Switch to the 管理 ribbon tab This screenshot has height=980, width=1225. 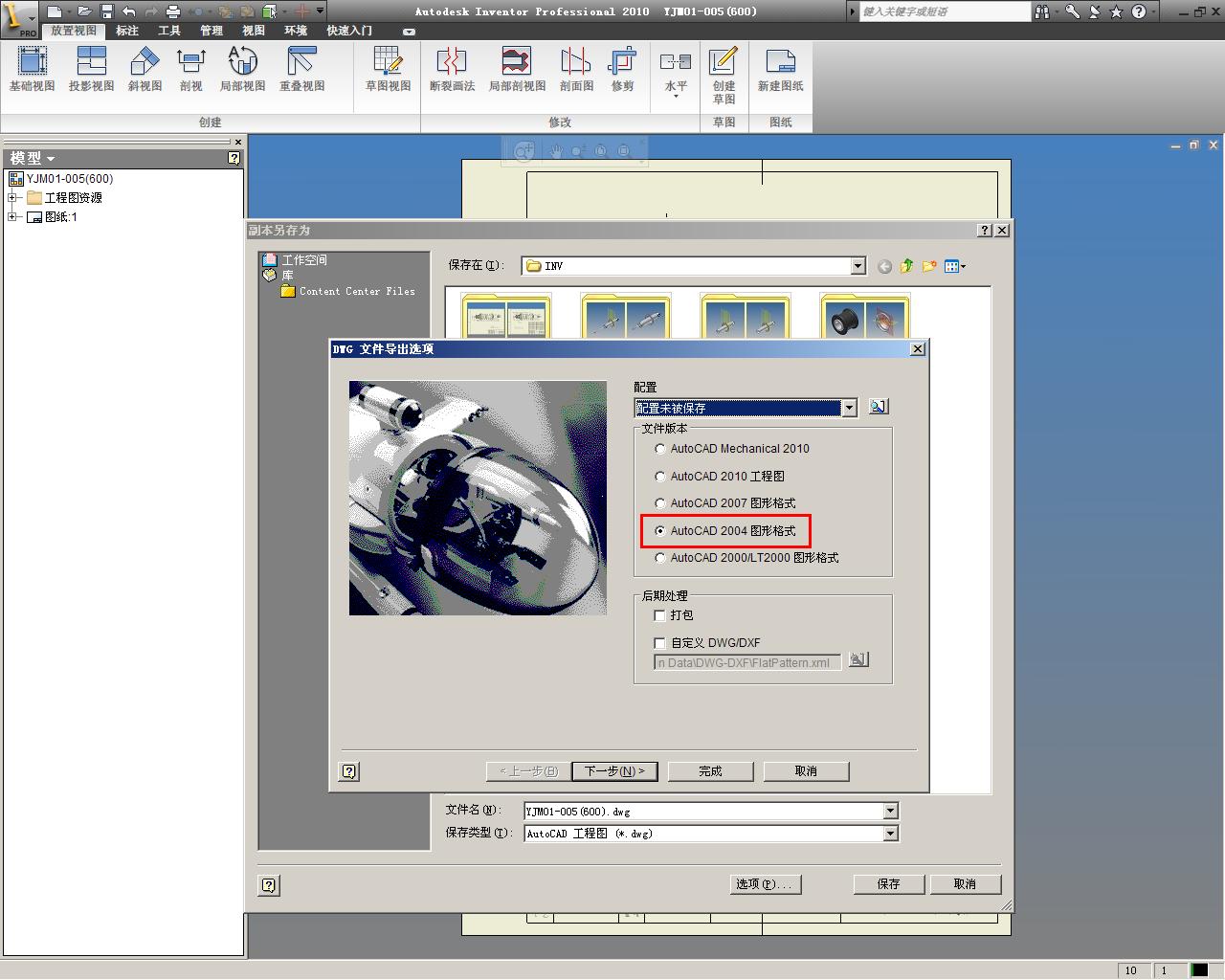[x=212, y=31]
